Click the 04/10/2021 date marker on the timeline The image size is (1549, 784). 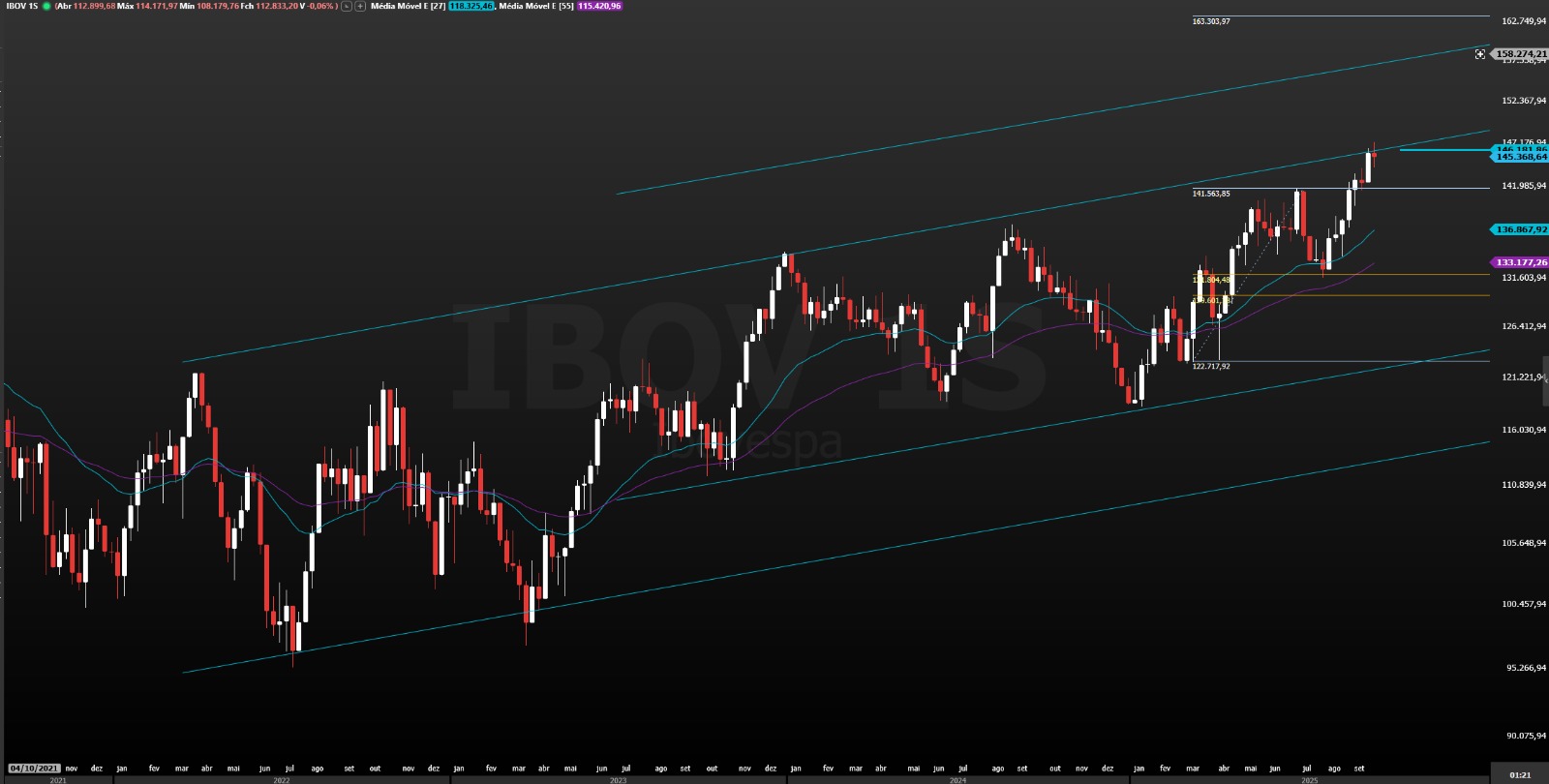(x=34, y=769)
